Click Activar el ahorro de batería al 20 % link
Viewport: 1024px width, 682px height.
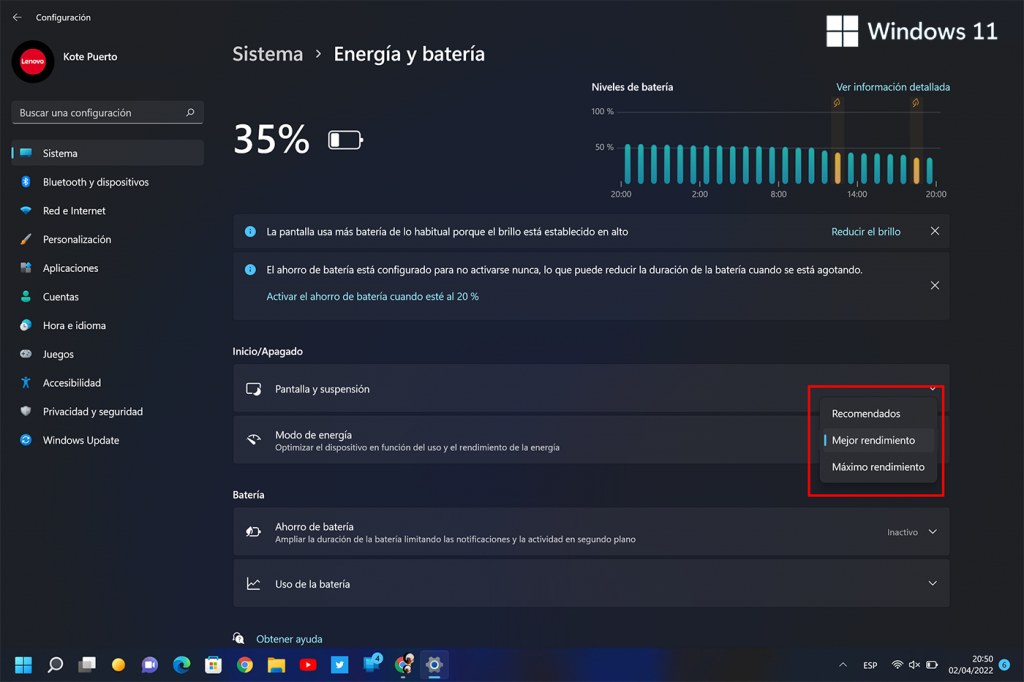(372, 297)
